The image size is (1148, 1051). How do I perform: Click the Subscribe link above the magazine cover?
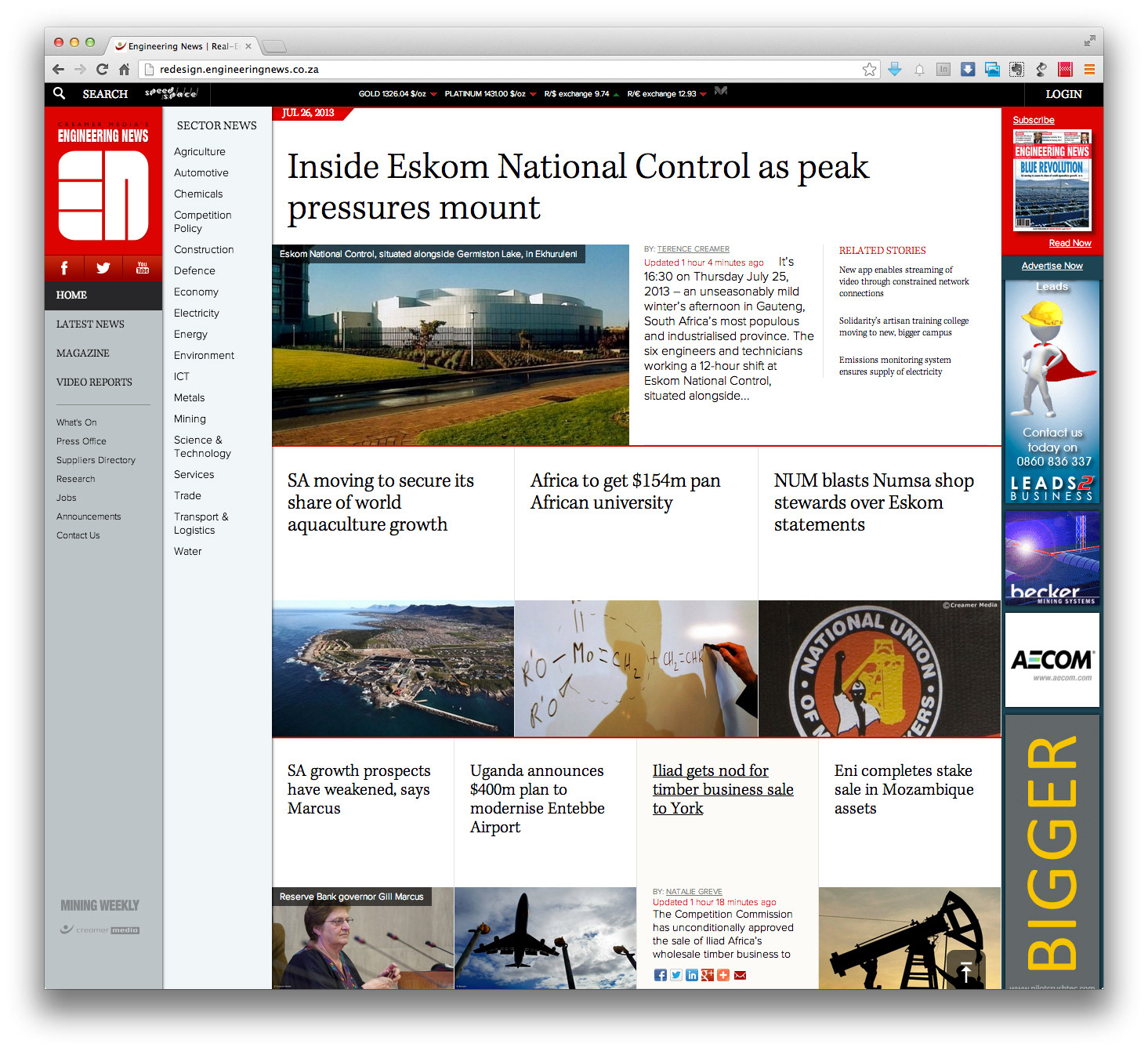1034,120
